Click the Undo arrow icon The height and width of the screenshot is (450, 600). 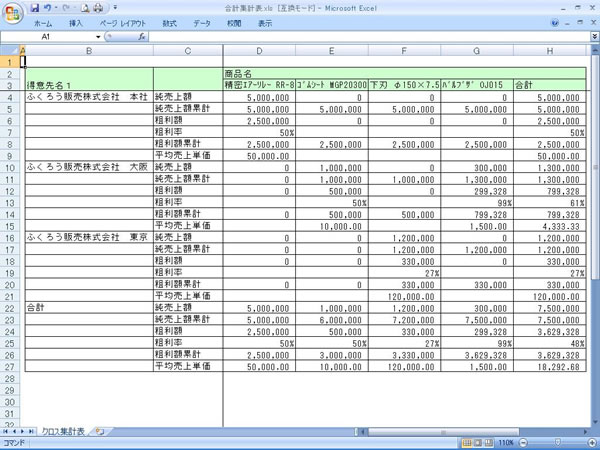pos(47,8)
